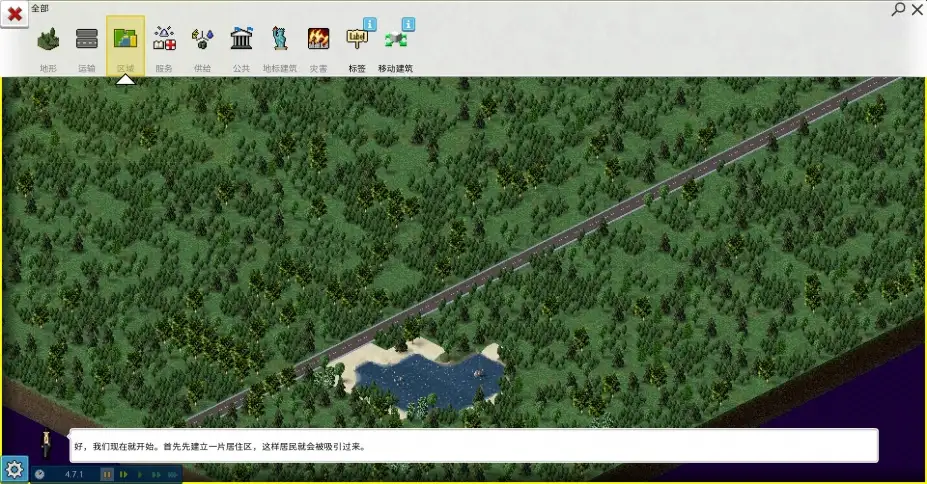Click the search magnifier in top right

click(x=899, y=9)
